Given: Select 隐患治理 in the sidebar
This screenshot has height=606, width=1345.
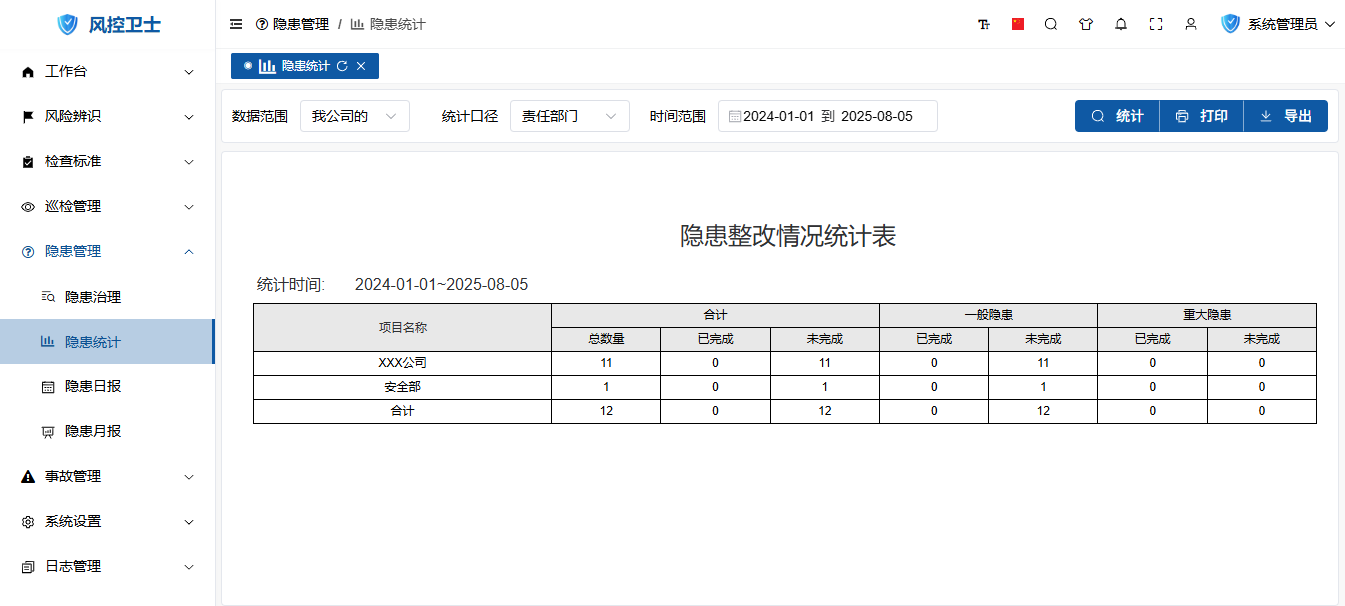Looking at the screenshot, I should [93, 297].
